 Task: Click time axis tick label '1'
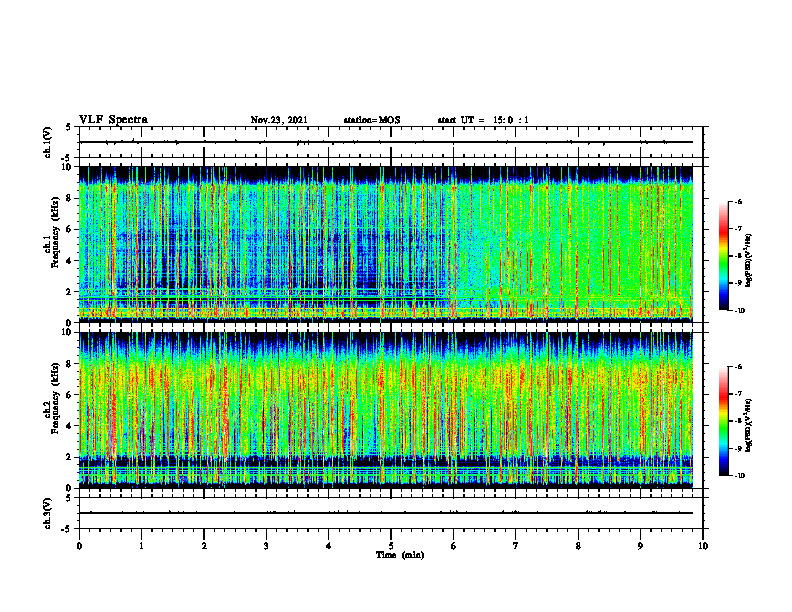141,546
